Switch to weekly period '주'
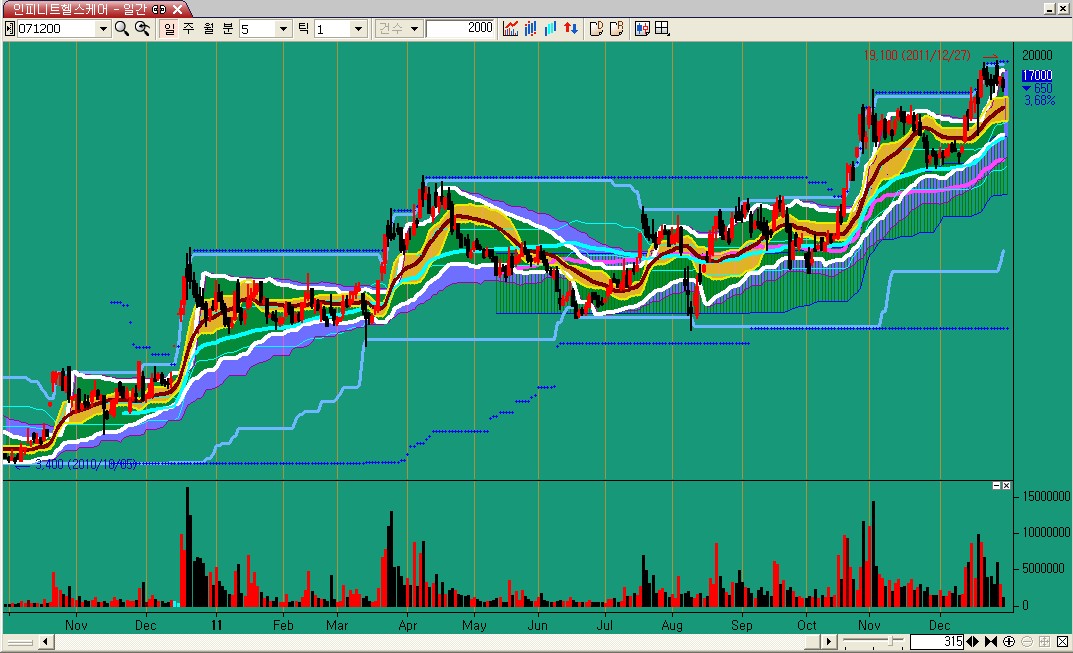Viewport: 1073px width, 653px height. pos(188,29)
